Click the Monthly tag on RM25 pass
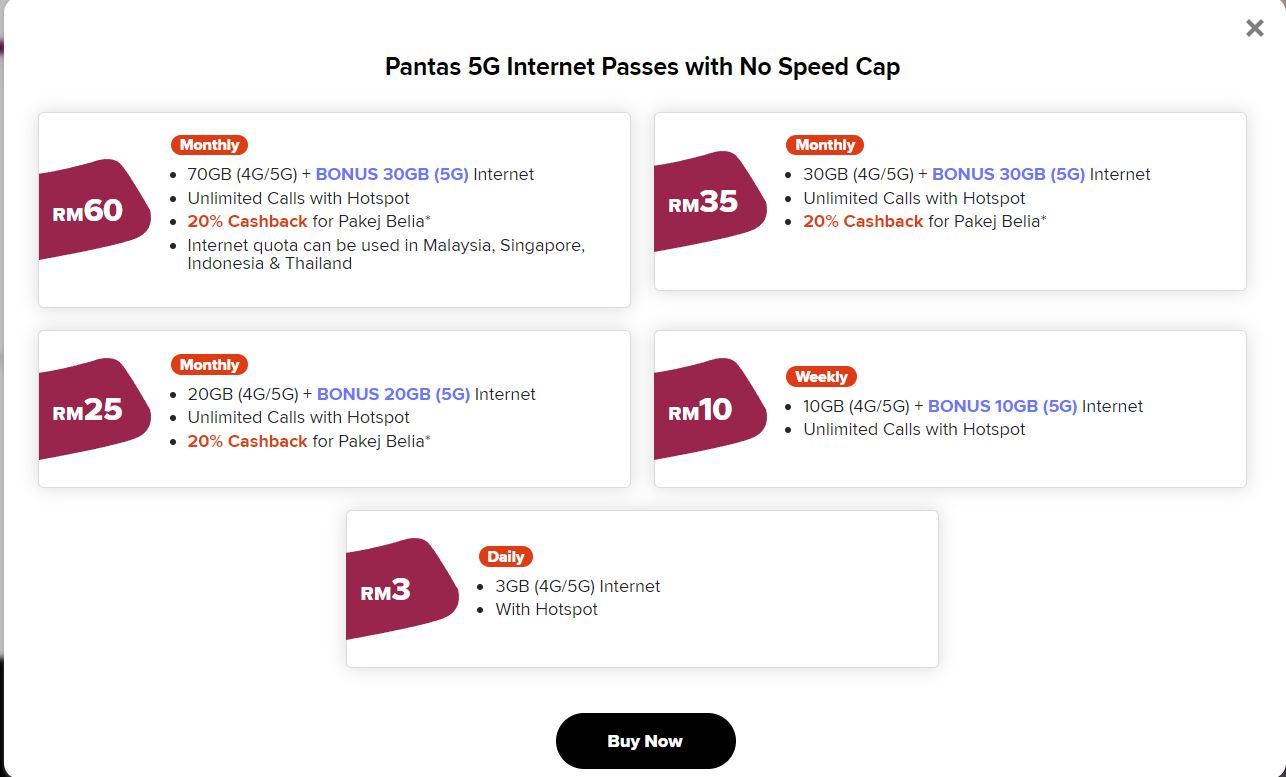Screen dimensions: 1286x777 click(x=209, y=365)
